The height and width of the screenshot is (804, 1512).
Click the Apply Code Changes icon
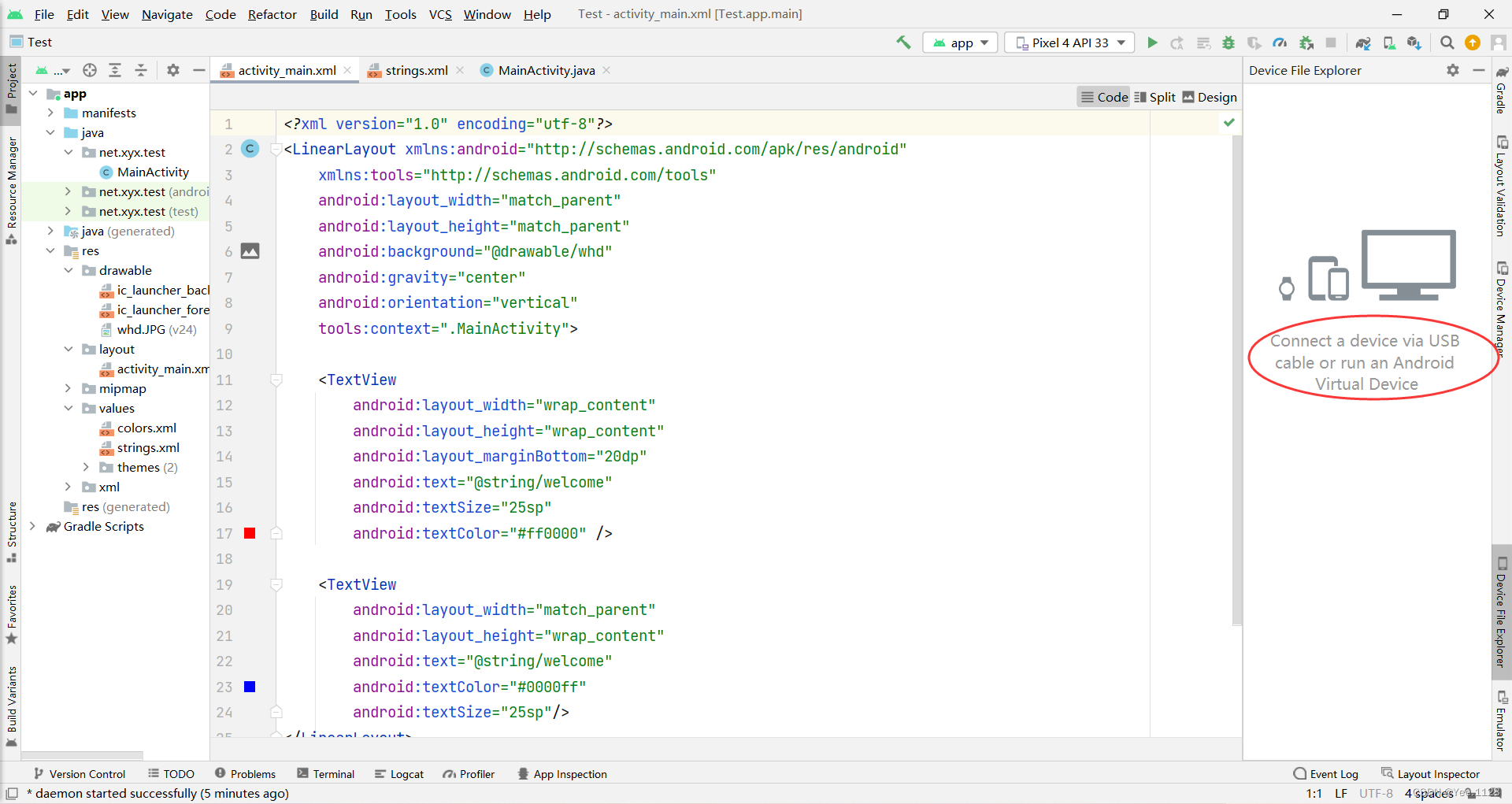(1203, 43)
